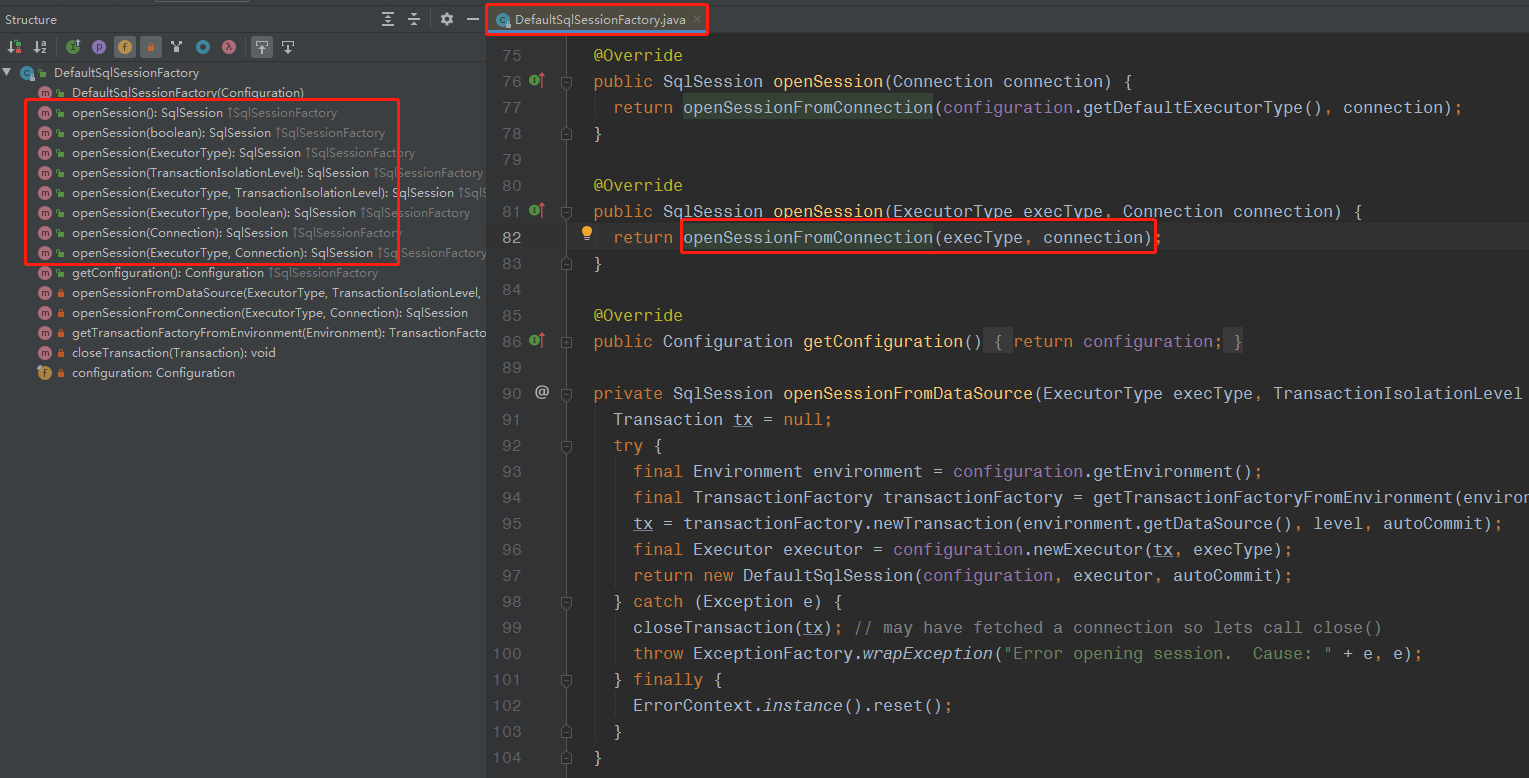Collapse try block fold marker at line 92
This screenshot has width=1529, height=778.
pos(566,446)
